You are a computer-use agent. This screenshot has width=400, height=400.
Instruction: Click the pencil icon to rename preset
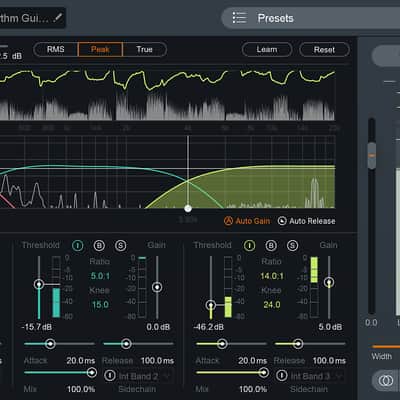click(x=58, y=18)
